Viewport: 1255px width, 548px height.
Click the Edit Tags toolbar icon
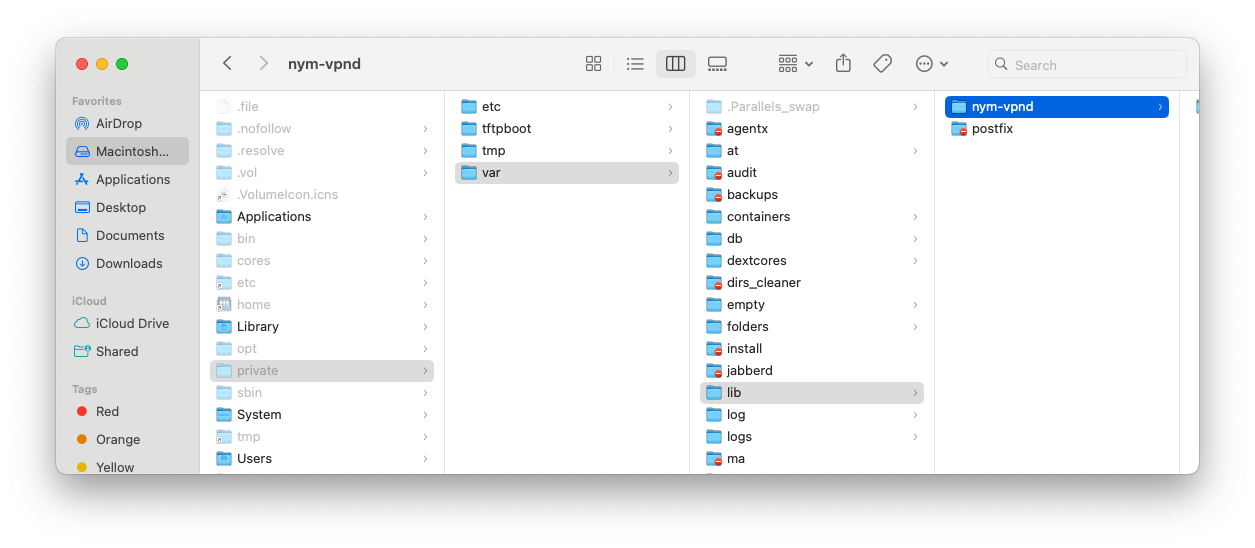(882, 64)
